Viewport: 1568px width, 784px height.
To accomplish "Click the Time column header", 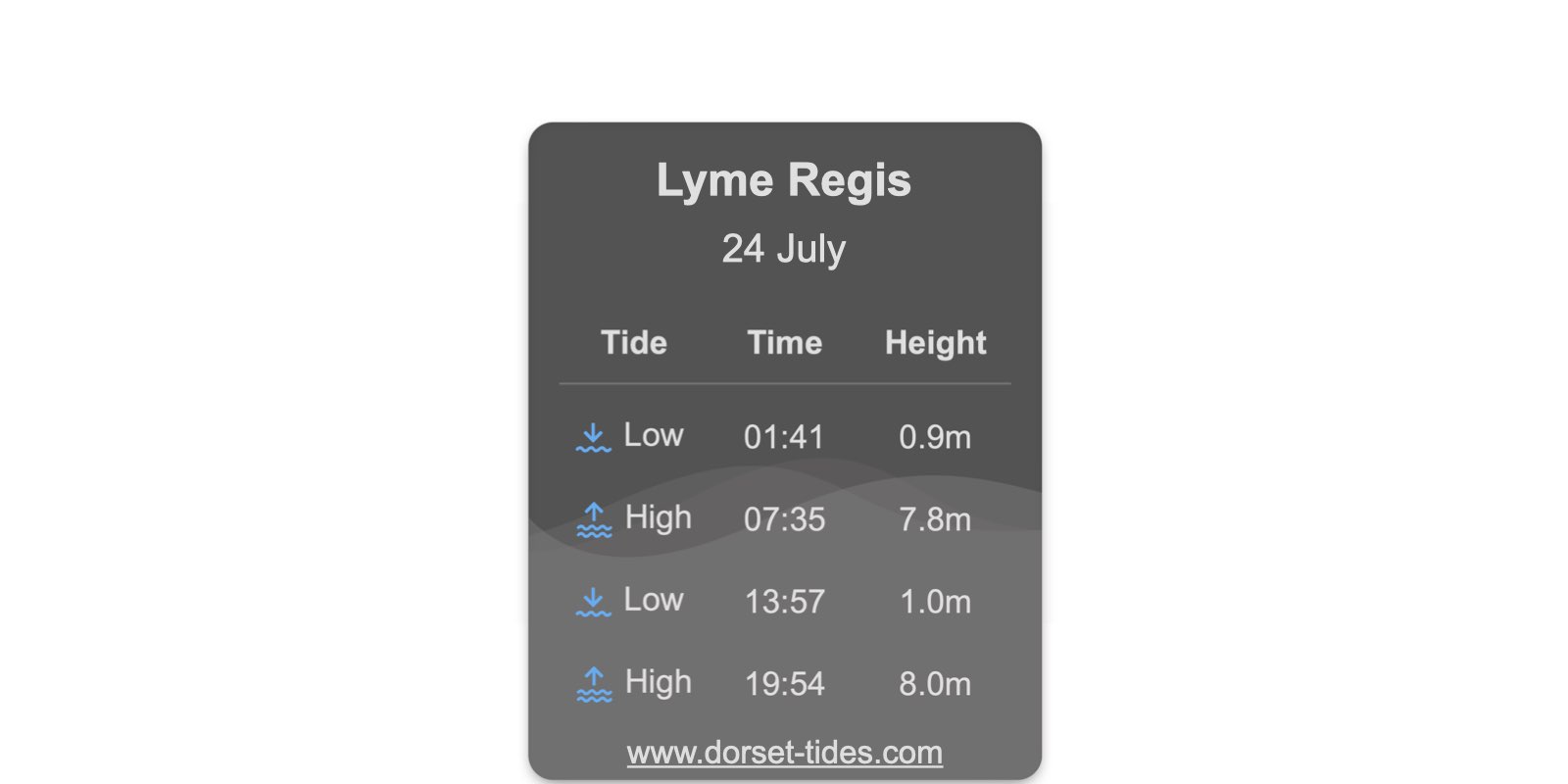I will tap(785, 342).
